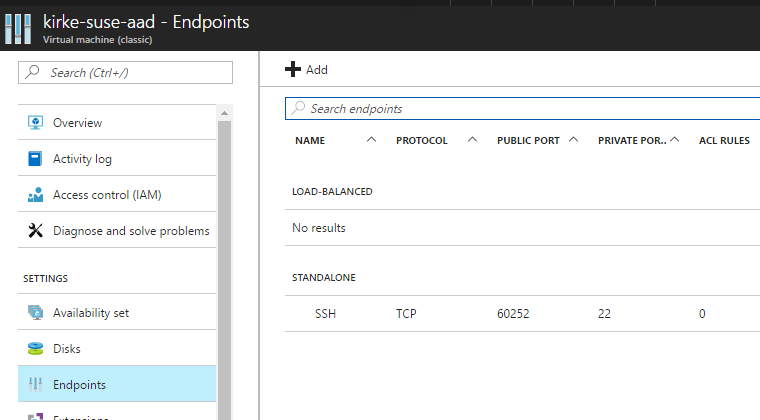Focus the Search endpoints field
The width and height of the screenshot is (760, 420).
point(522,109)
